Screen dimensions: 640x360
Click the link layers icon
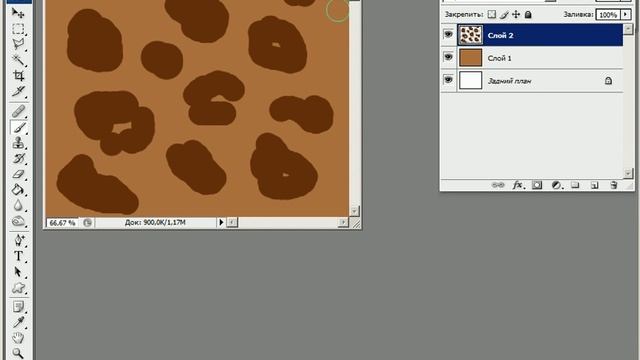pyautogui.click(x=498, y=185)
